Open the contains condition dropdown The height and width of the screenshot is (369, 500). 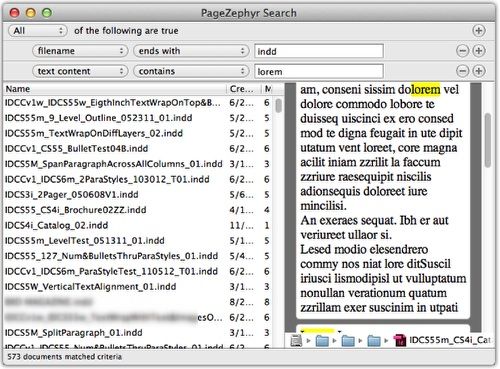click(191, 71)
